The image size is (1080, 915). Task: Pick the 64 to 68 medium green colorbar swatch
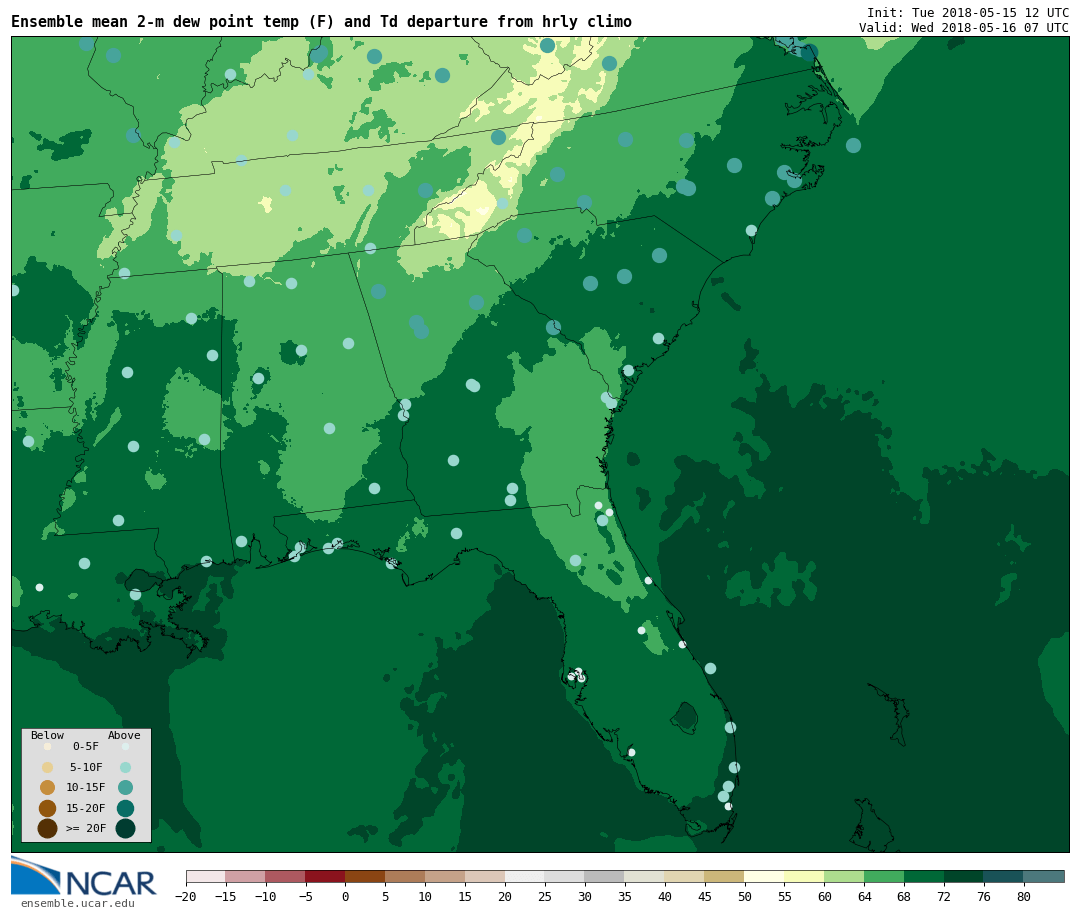[884, 876]
